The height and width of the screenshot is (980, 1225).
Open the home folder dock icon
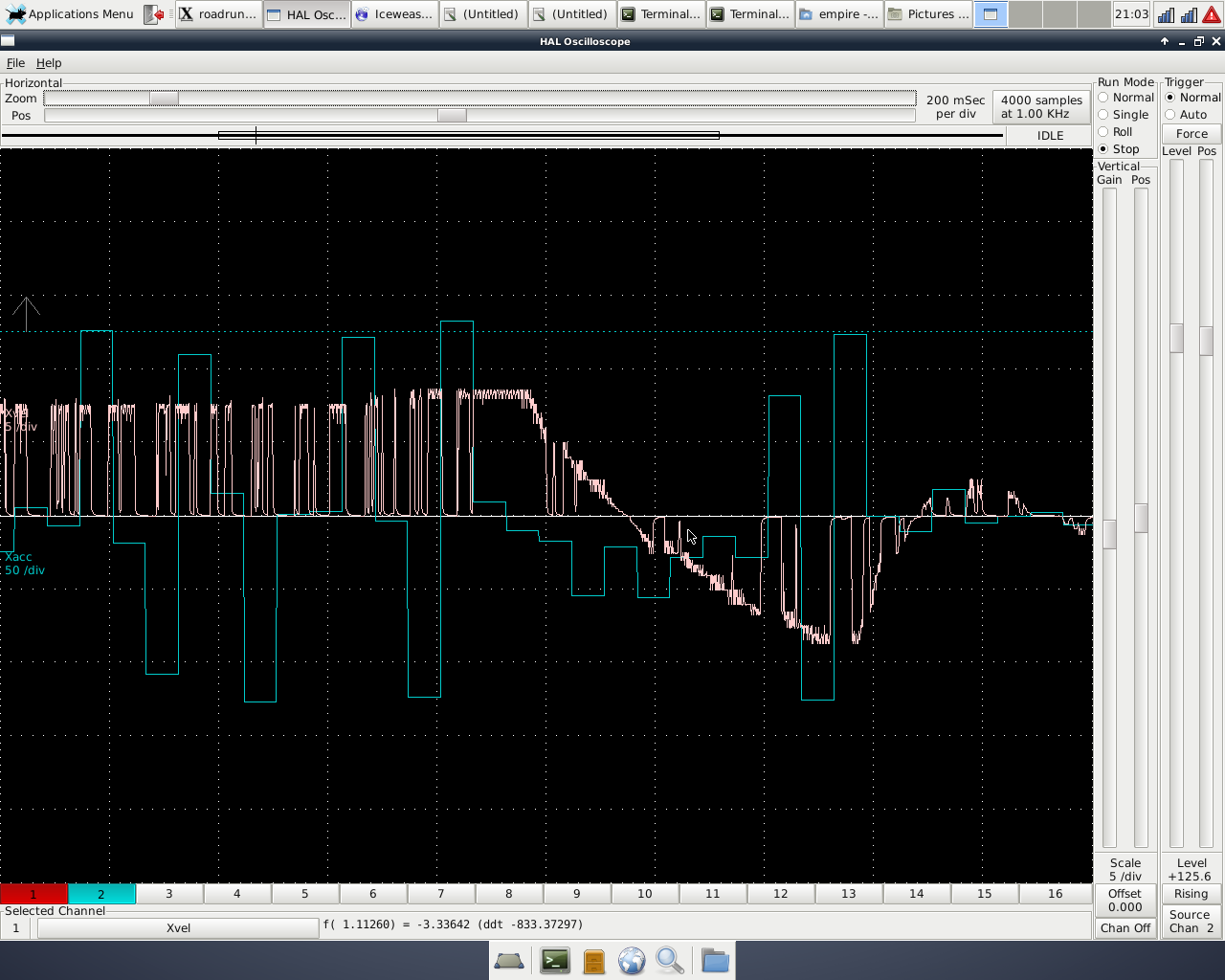coord(715,961)
